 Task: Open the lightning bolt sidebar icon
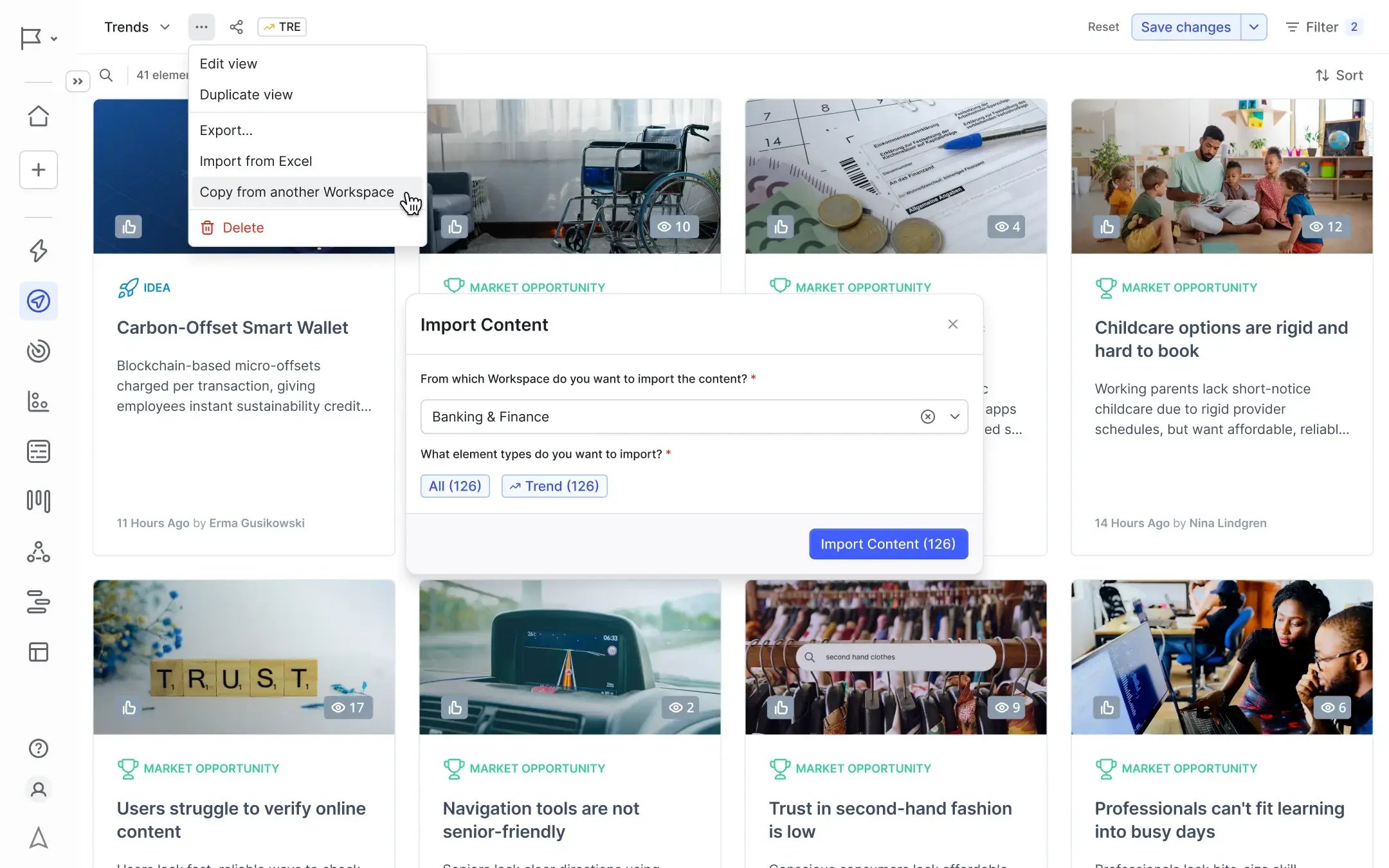tap(39, 250)
